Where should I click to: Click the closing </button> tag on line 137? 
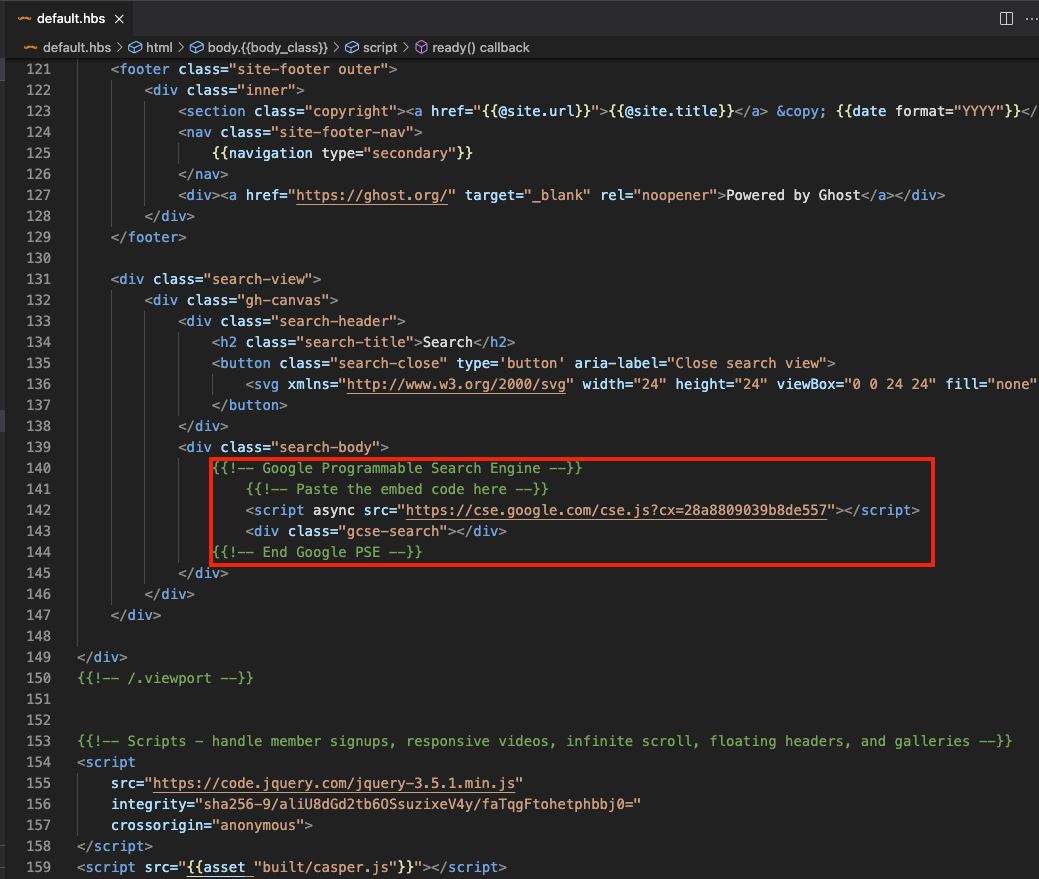tap(250, 405)
